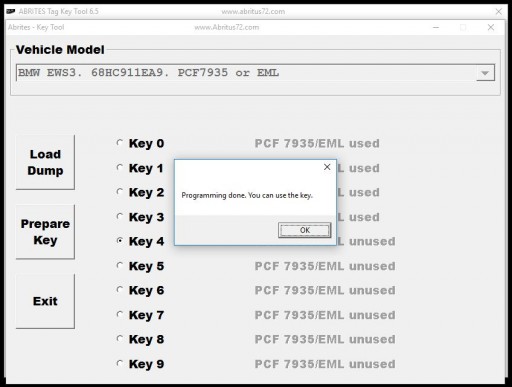Click the 'Abrites - Key Tool' window title
The height and width of the screenshot is (387, 512).
[x=36, y=27]
